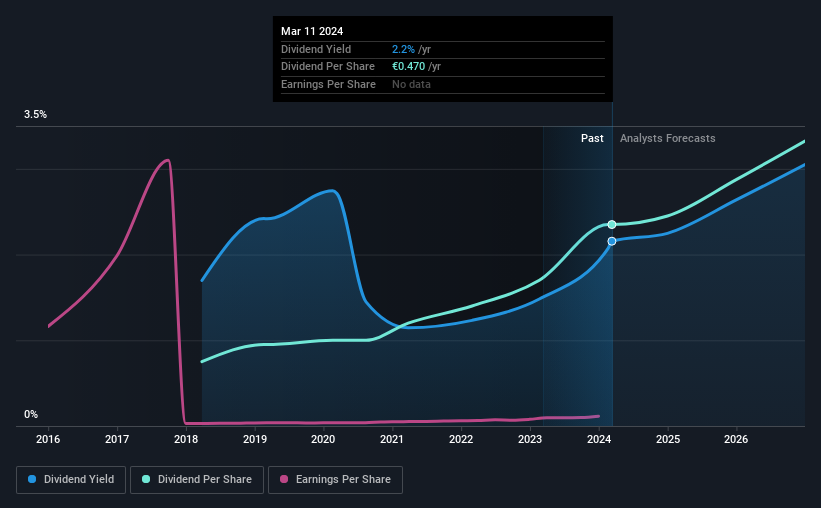
Task: Click the Past region label
Action: click(592, 138)
